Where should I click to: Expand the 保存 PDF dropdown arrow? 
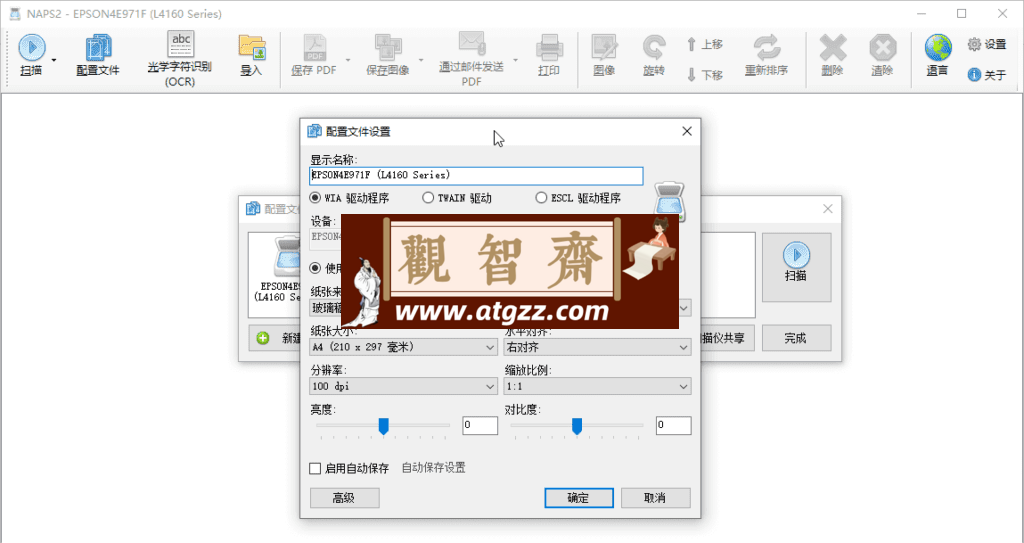(347, 60)
